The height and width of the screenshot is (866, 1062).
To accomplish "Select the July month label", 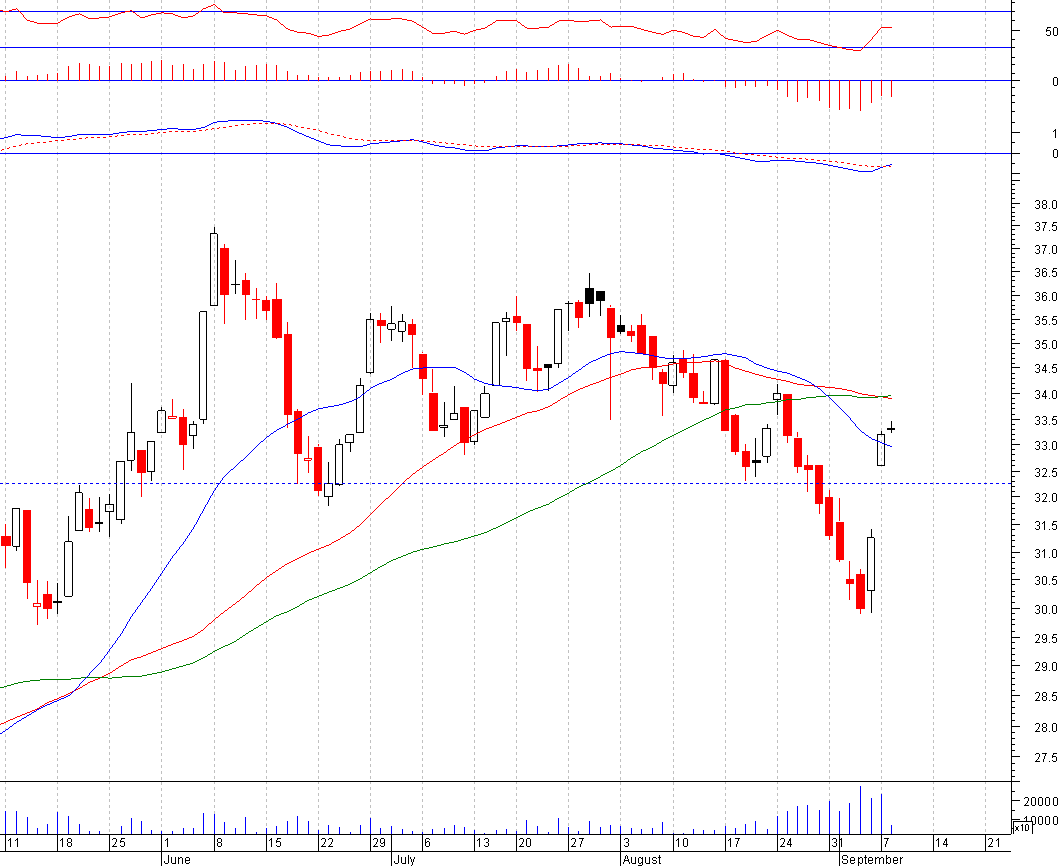I will (404, 860).
